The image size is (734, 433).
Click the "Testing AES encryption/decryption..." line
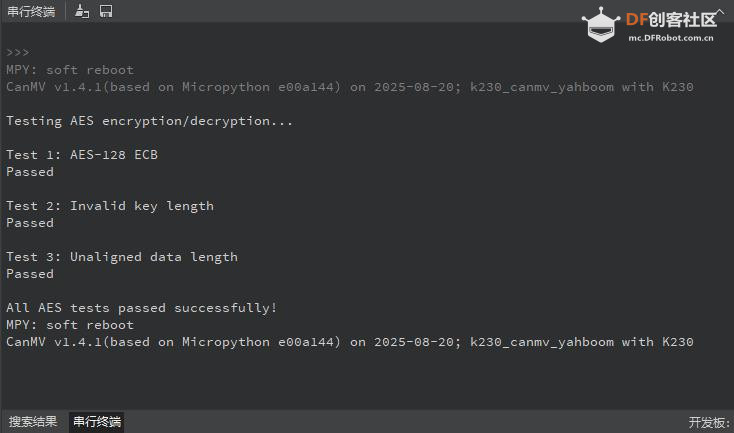150,121
